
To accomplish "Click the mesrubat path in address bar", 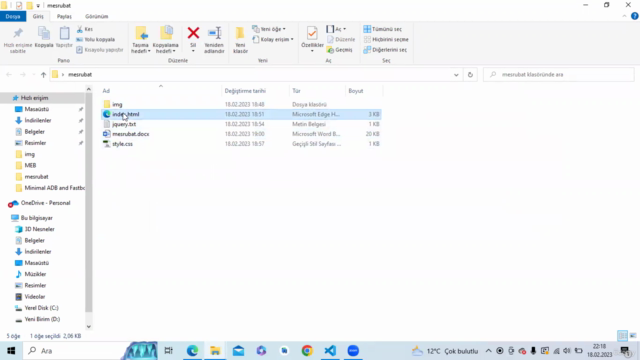I will 80,75.
